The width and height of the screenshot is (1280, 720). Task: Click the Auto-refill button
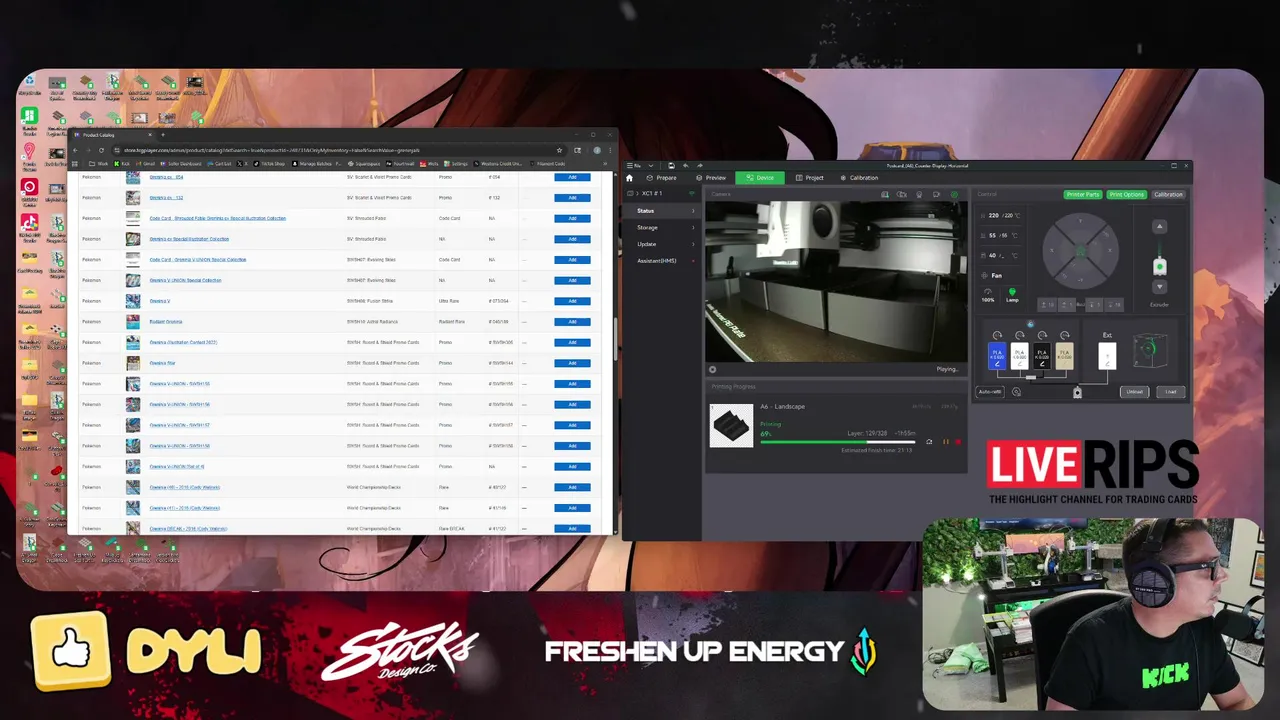click(x=990, y=392)
